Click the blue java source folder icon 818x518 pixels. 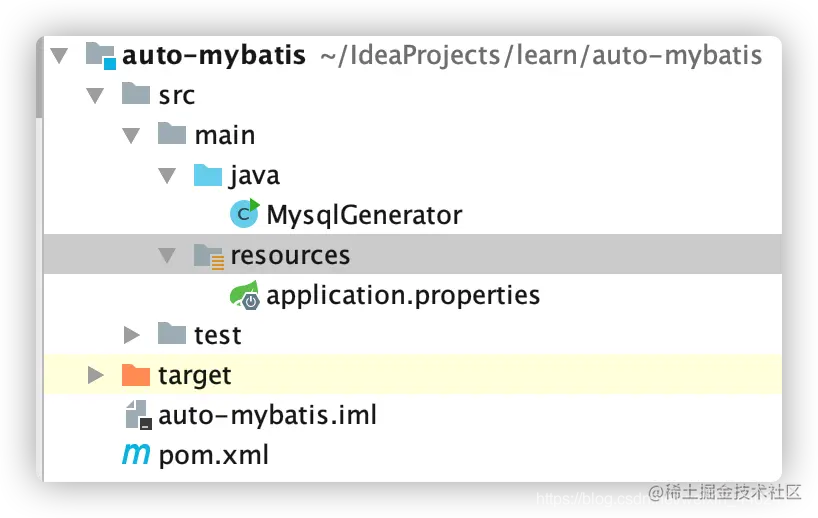[208, 175]
